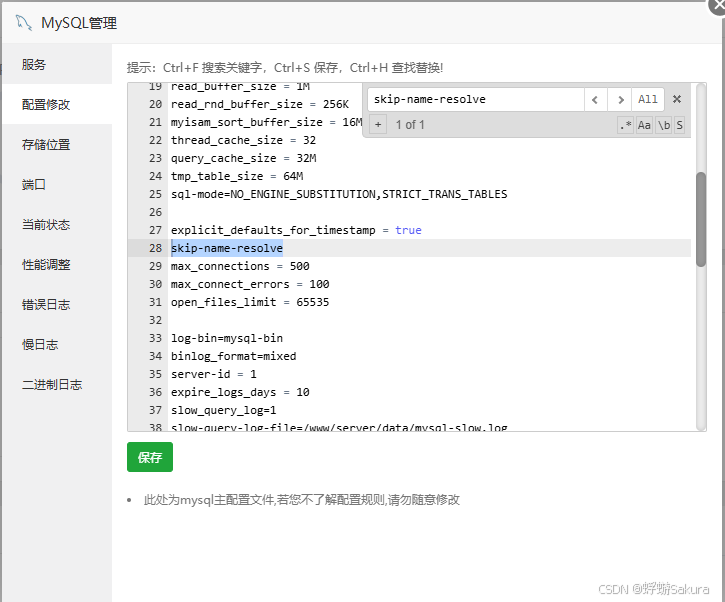The height and width of the screenshot is (602, 725).
Task: Open the 存储位置 tab
Action: [x=57, y=145]
